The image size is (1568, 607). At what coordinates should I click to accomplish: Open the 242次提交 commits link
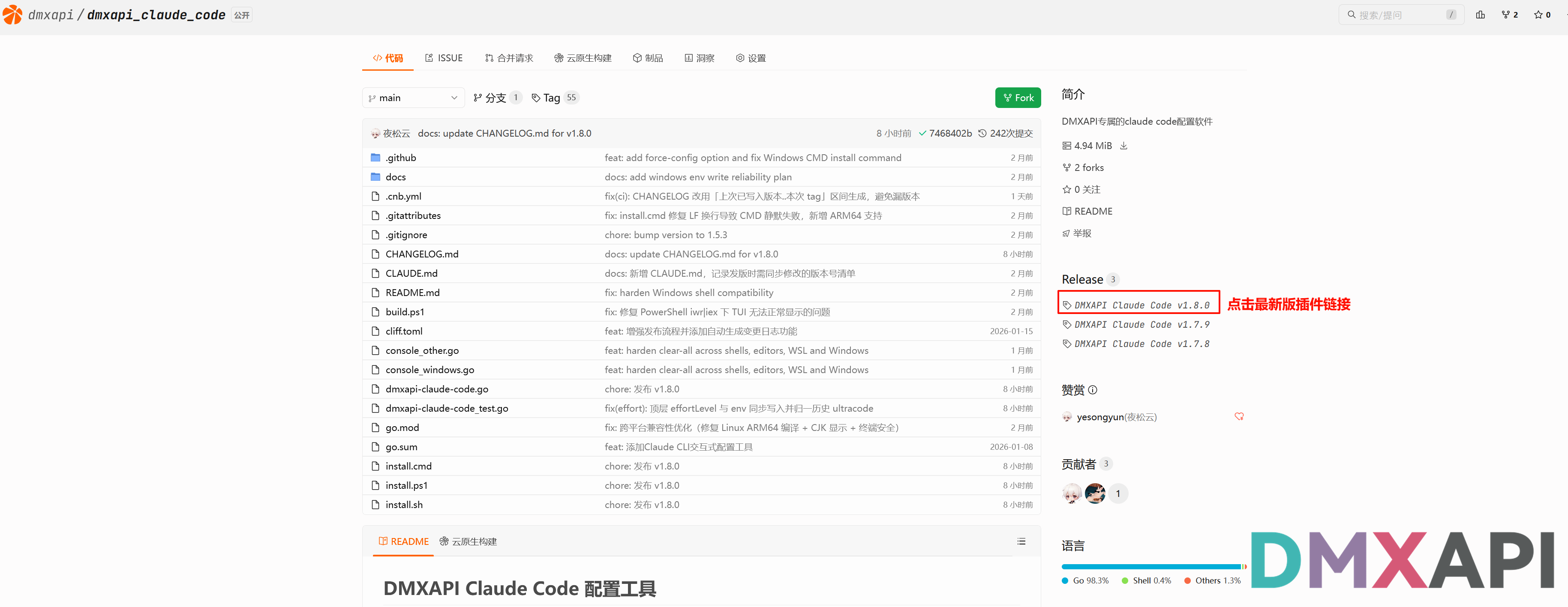[1006, 133]
